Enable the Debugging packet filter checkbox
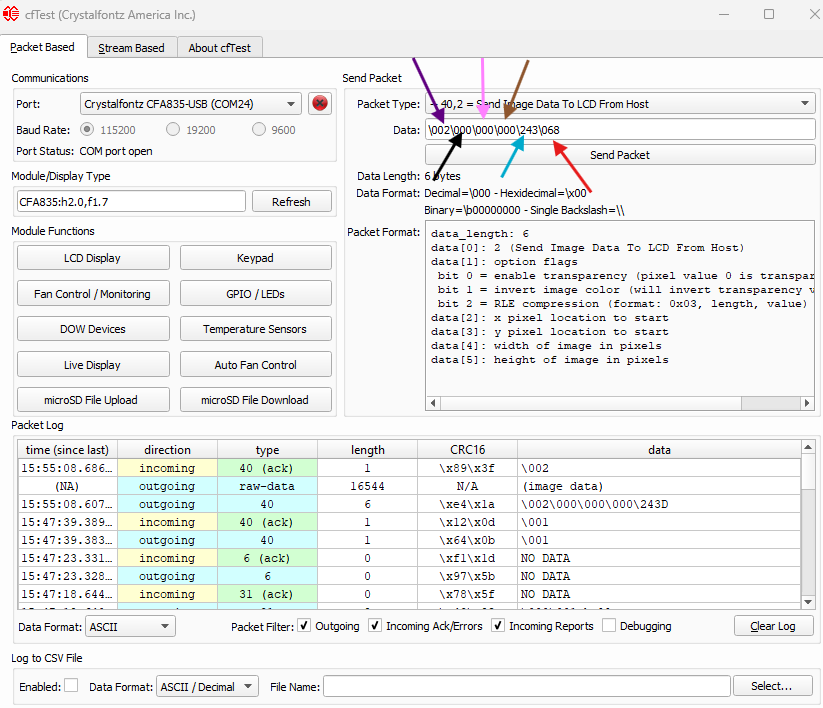823x708 pixels. tap(609, 626)
